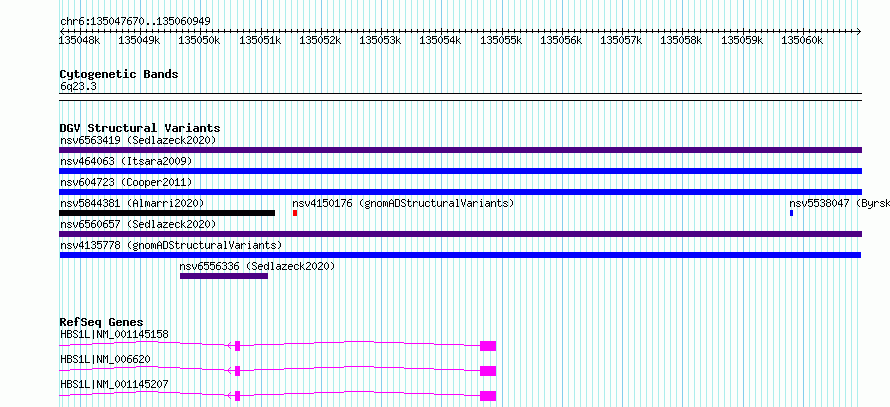
Task: Click the nsv6563419 (Sedlazeck2020) label
Action: pyautogui.click(x=138, y=140)
